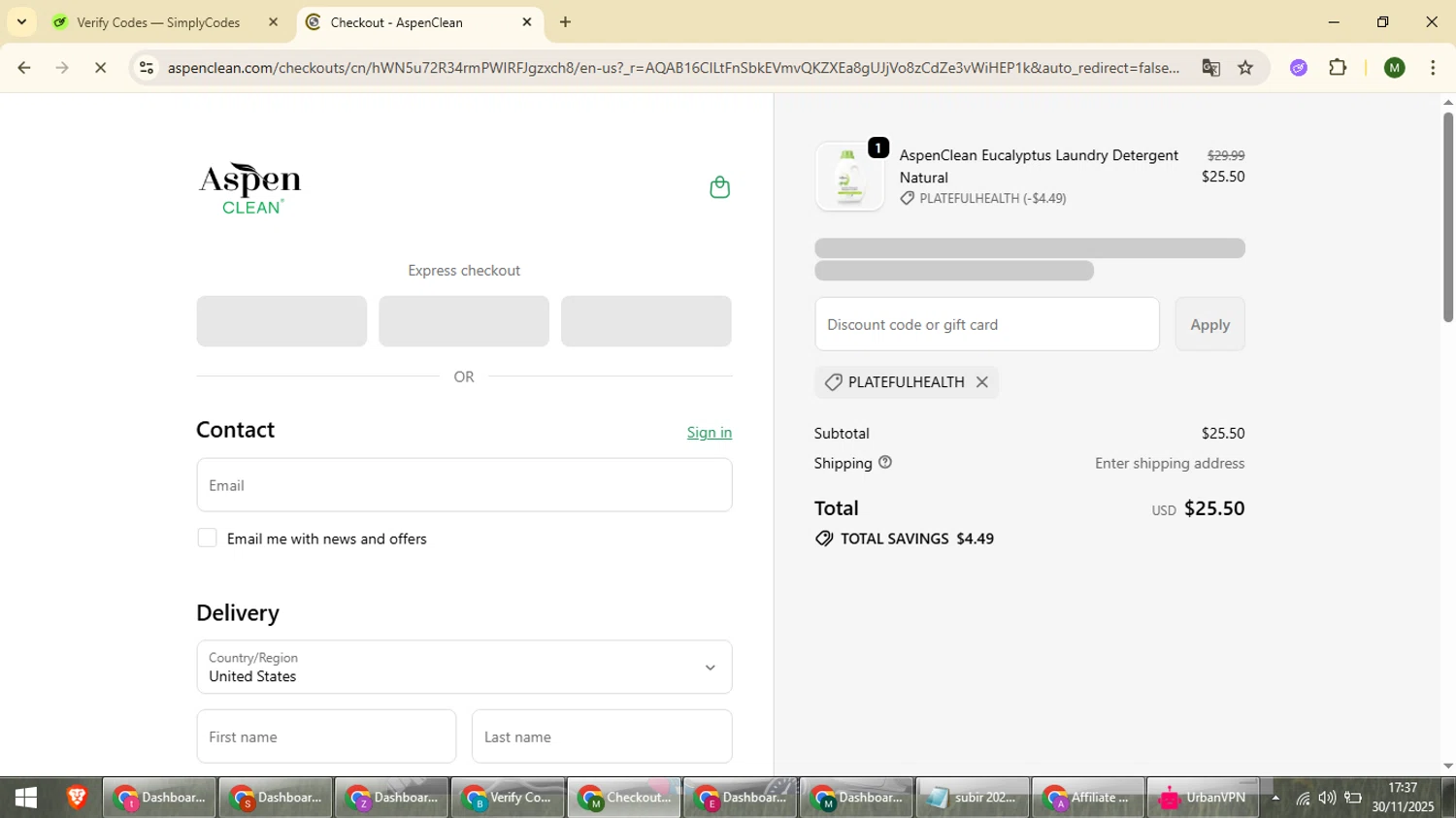Show hidden system tray icons
The height and width of the screenshot is (818, 1456).
tap(1275, 799)
